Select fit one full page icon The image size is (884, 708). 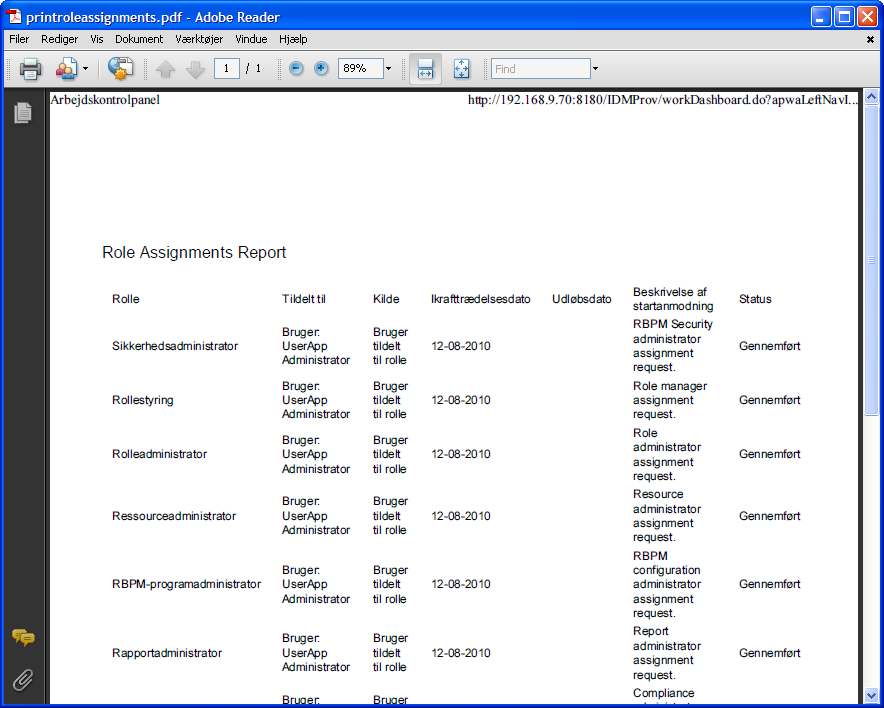[461, 69]
